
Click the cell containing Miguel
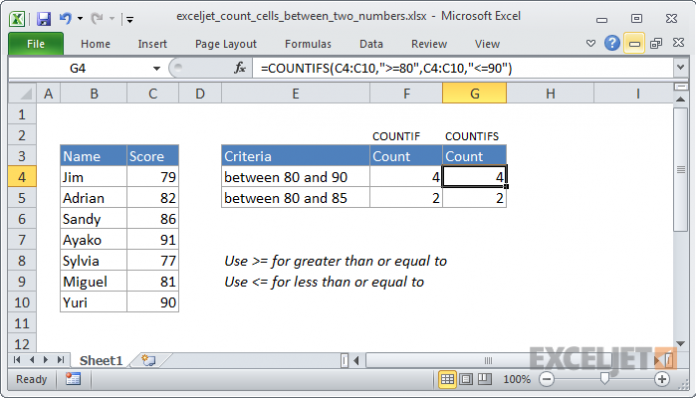[94, 282]
